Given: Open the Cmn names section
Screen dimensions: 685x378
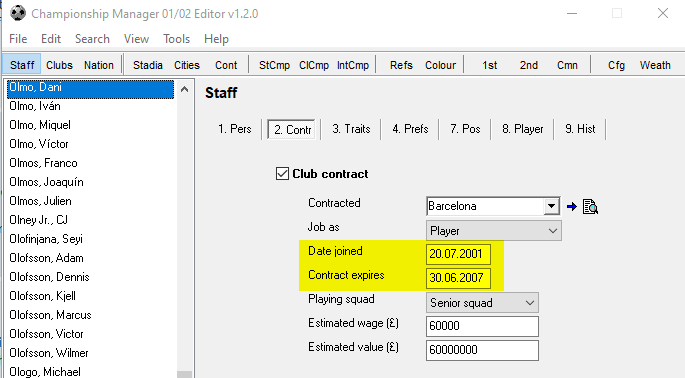Looking at the screenshot, I should (x=567, y=65).
